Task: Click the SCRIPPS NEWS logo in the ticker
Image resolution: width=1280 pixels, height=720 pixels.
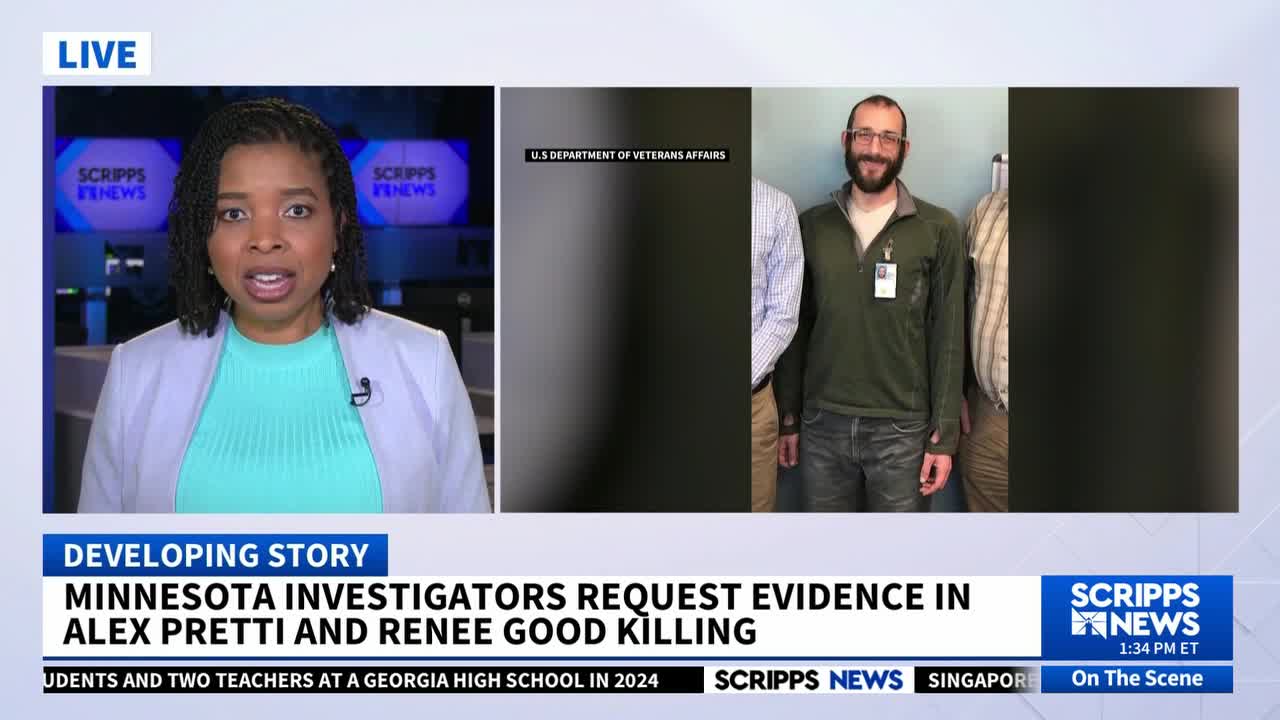Action: tap(808, 680)
